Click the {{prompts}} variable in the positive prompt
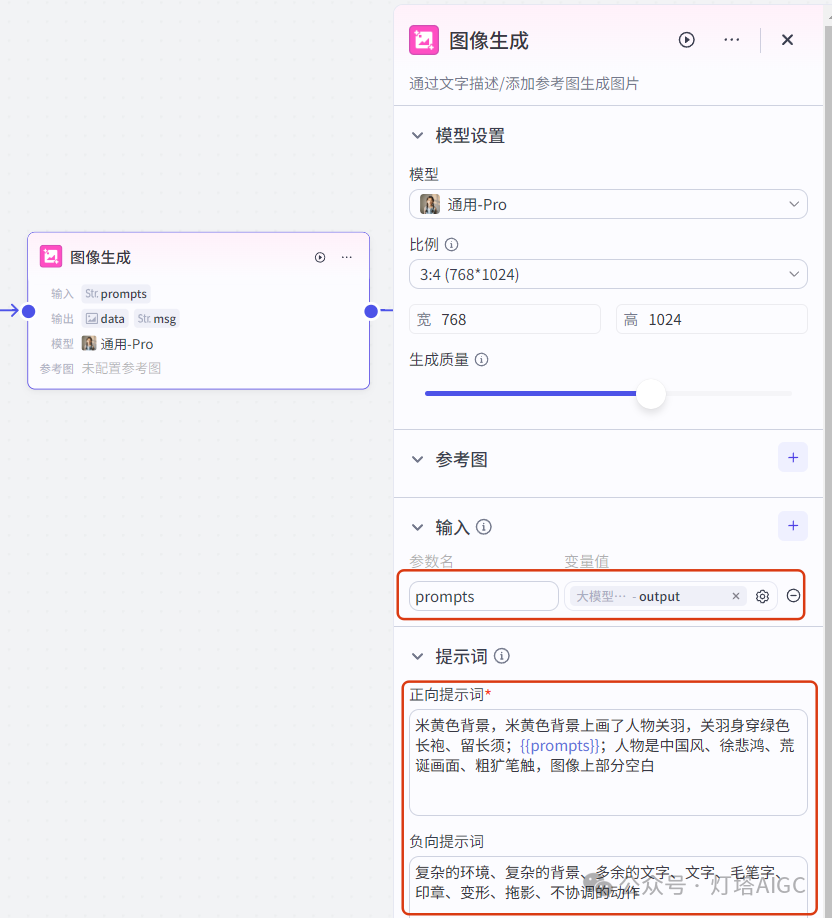The height and width of the screenshot is (918, 832). (559, 745)
